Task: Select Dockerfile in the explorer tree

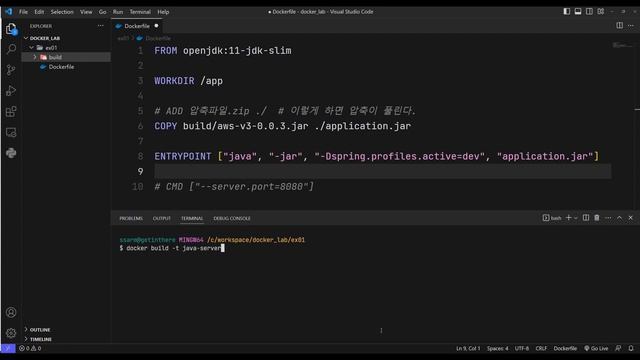Action: click(61, 67)
